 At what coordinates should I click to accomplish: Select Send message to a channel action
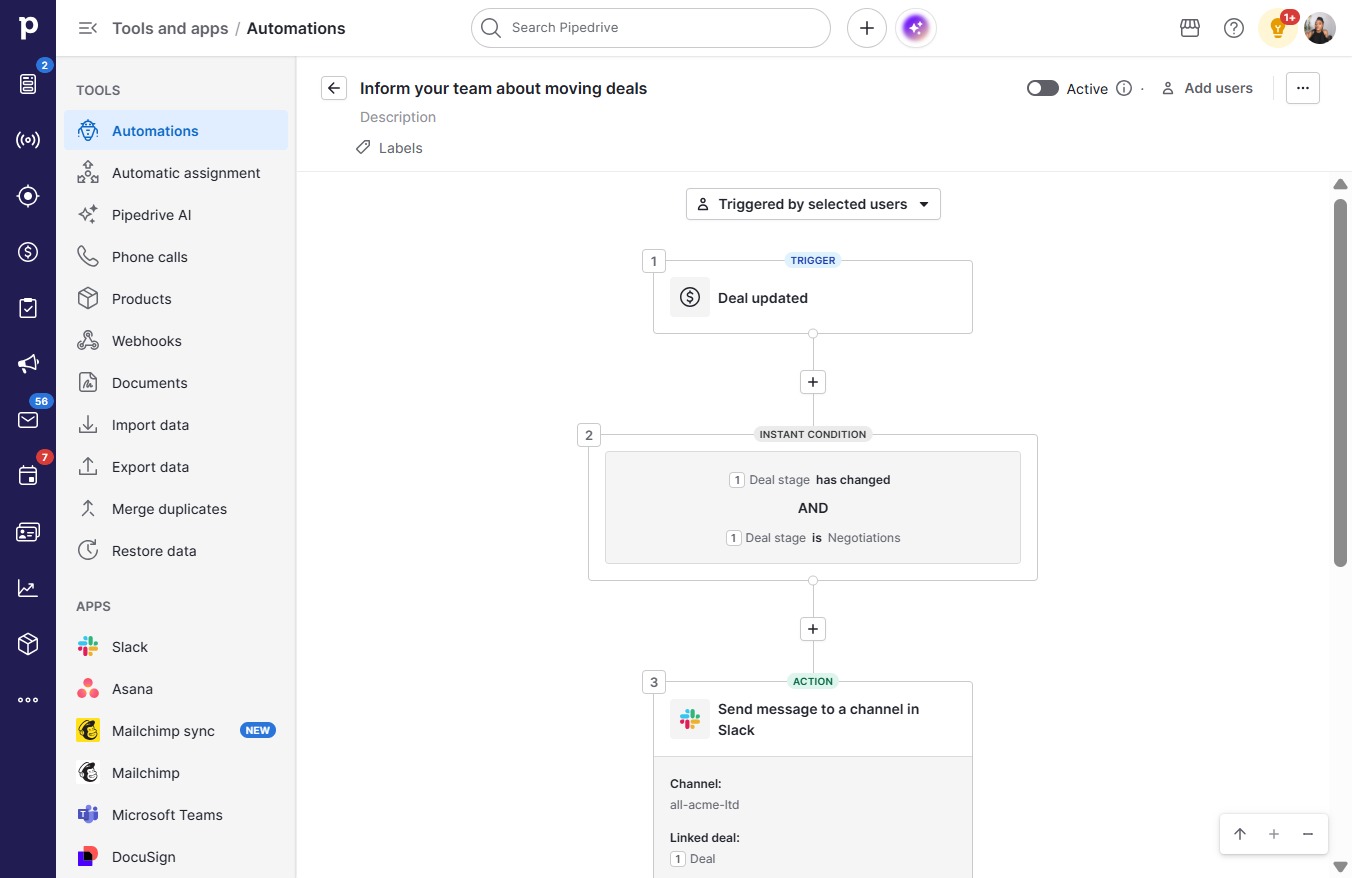pyautogui.click(x=813, y=719)
